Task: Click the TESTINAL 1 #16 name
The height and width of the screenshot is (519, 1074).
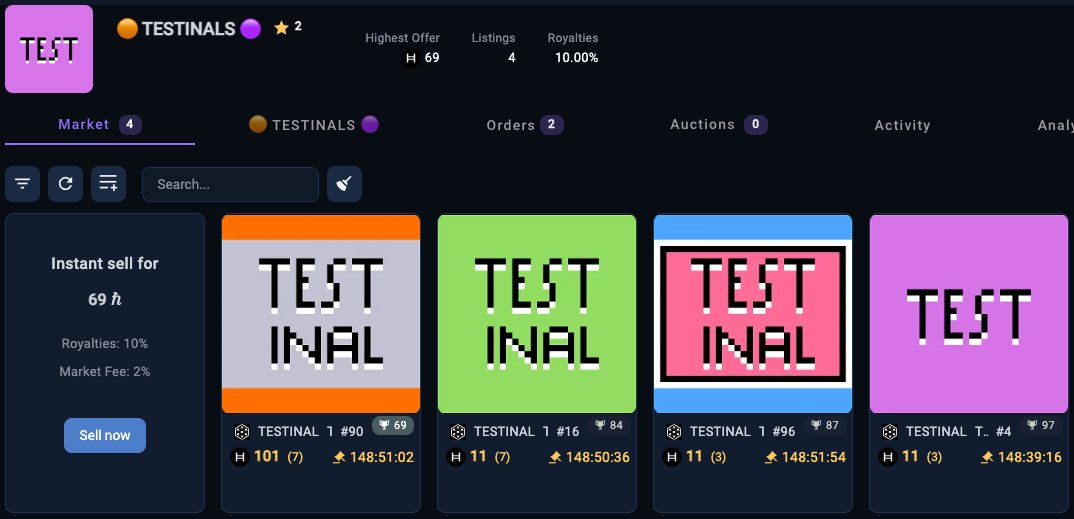Action: point(527,431)
